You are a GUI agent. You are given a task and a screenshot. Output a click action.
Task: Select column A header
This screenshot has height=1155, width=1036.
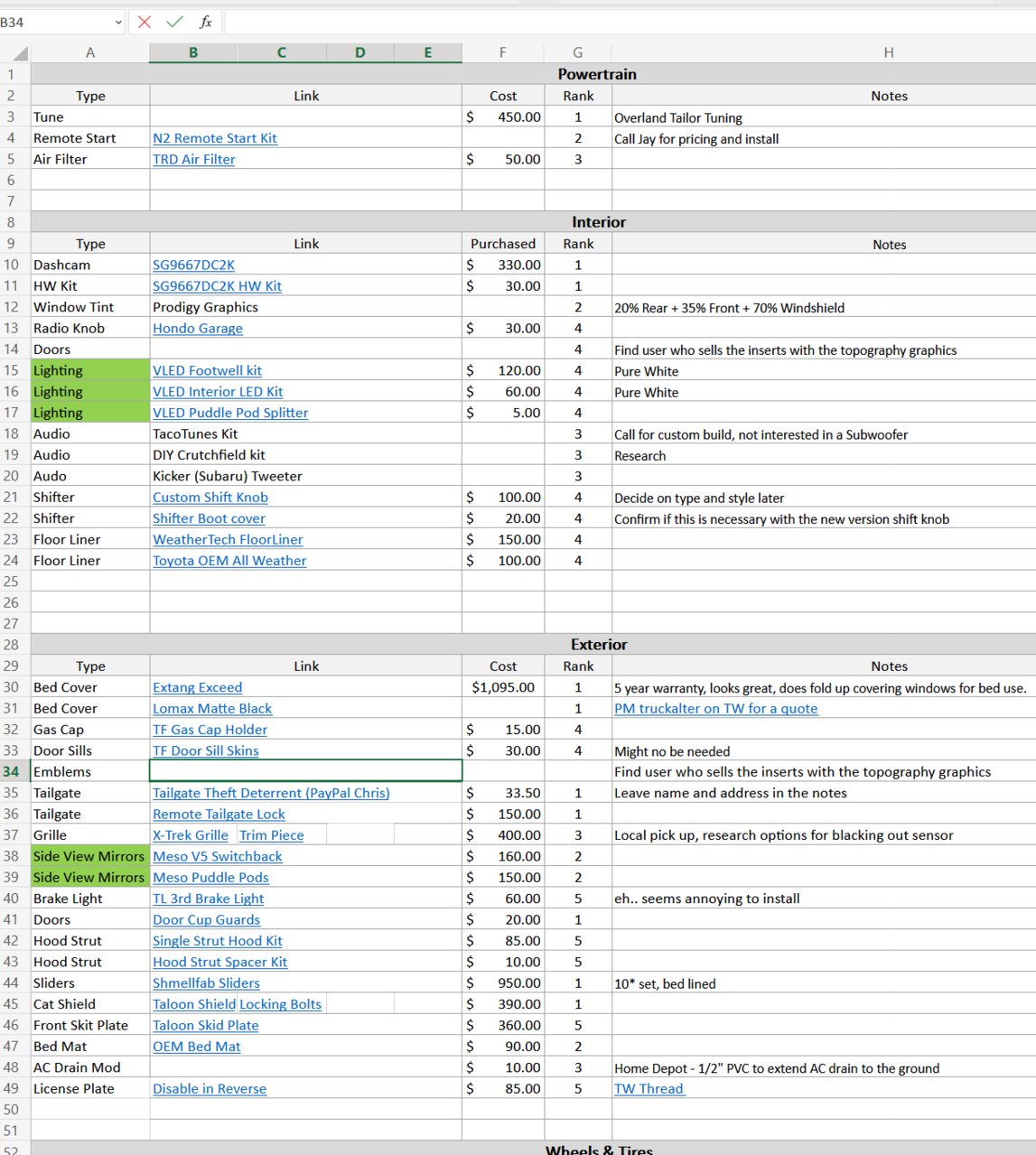tap(90, 53)
